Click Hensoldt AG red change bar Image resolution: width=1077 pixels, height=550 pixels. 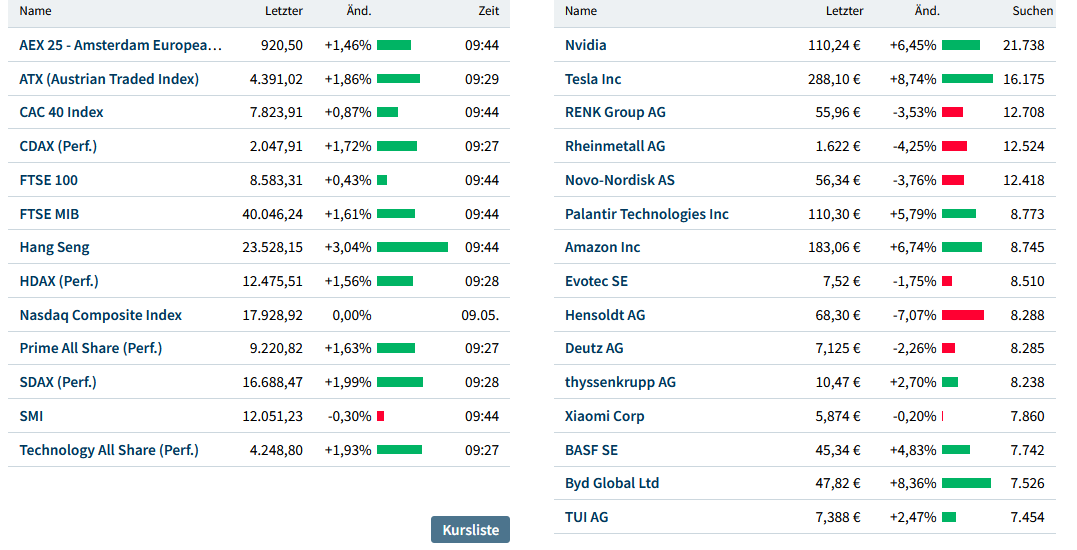[963, 315]
